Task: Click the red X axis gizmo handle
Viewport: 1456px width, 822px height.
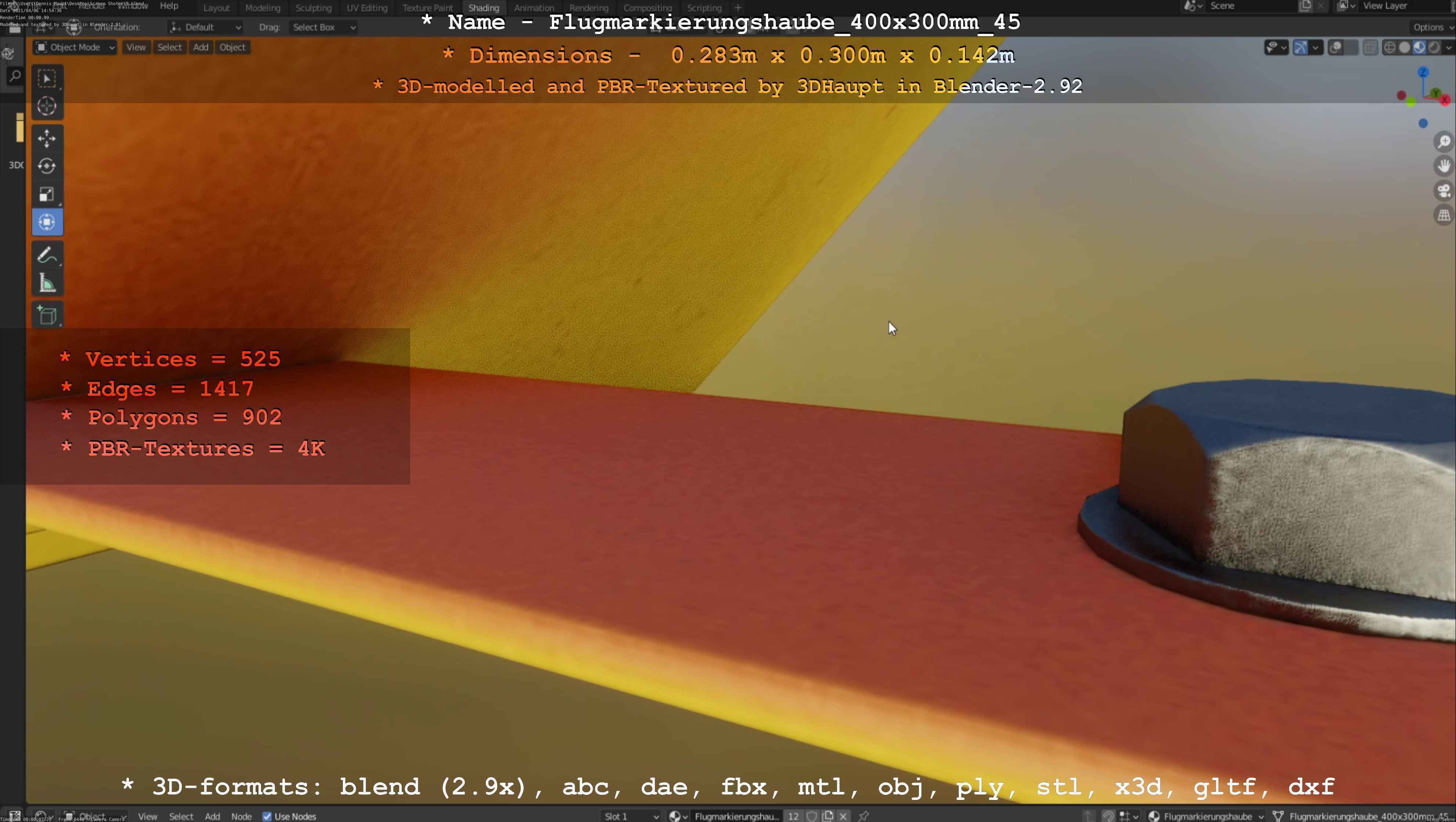Action: (x=1444, y=100)
